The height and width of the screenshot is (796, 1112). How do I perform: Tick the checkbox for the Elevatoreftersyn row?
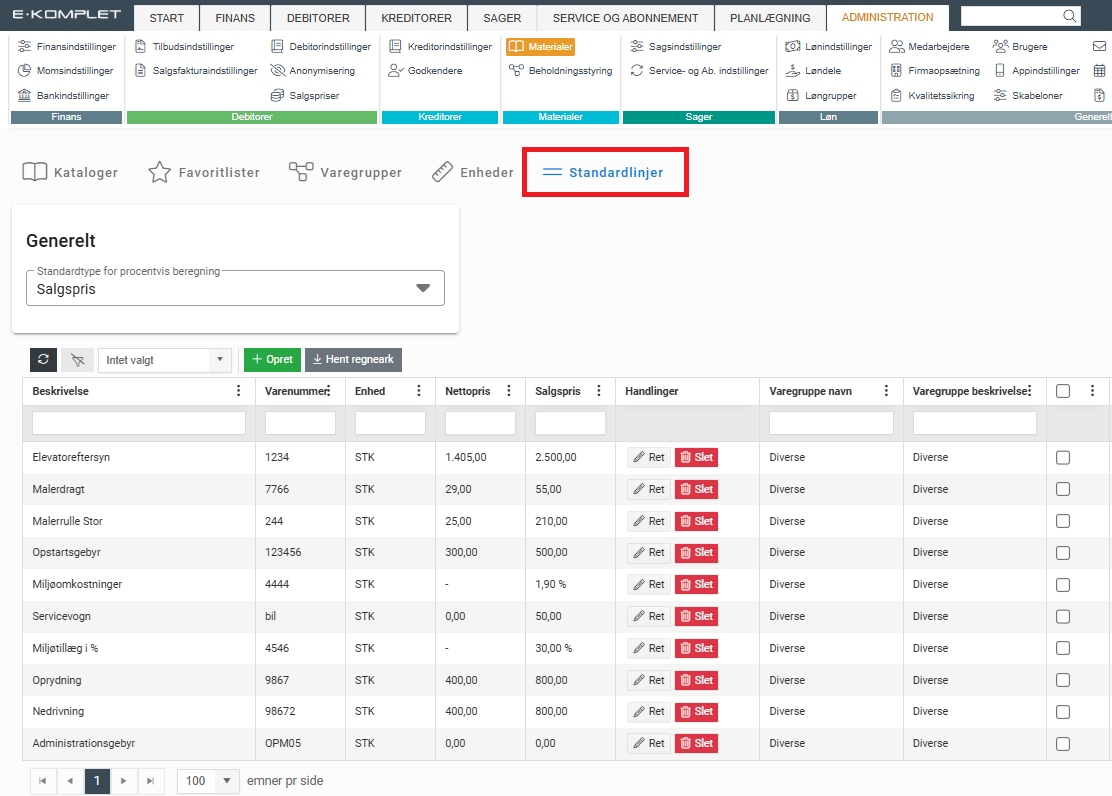tap(1063, 457)
